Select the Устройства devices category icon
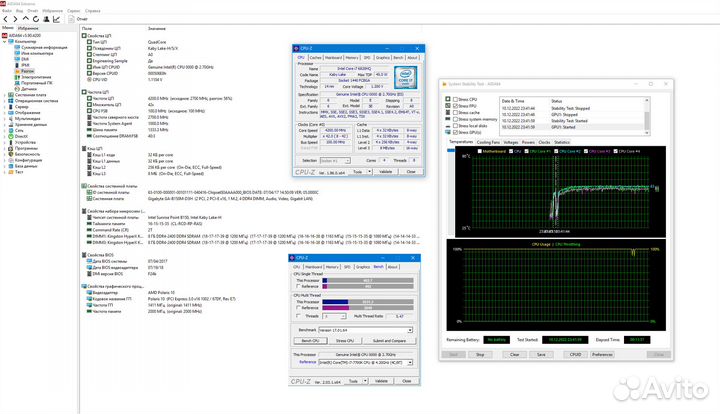This screenshot has height=414, width=720. click(11, 142)
